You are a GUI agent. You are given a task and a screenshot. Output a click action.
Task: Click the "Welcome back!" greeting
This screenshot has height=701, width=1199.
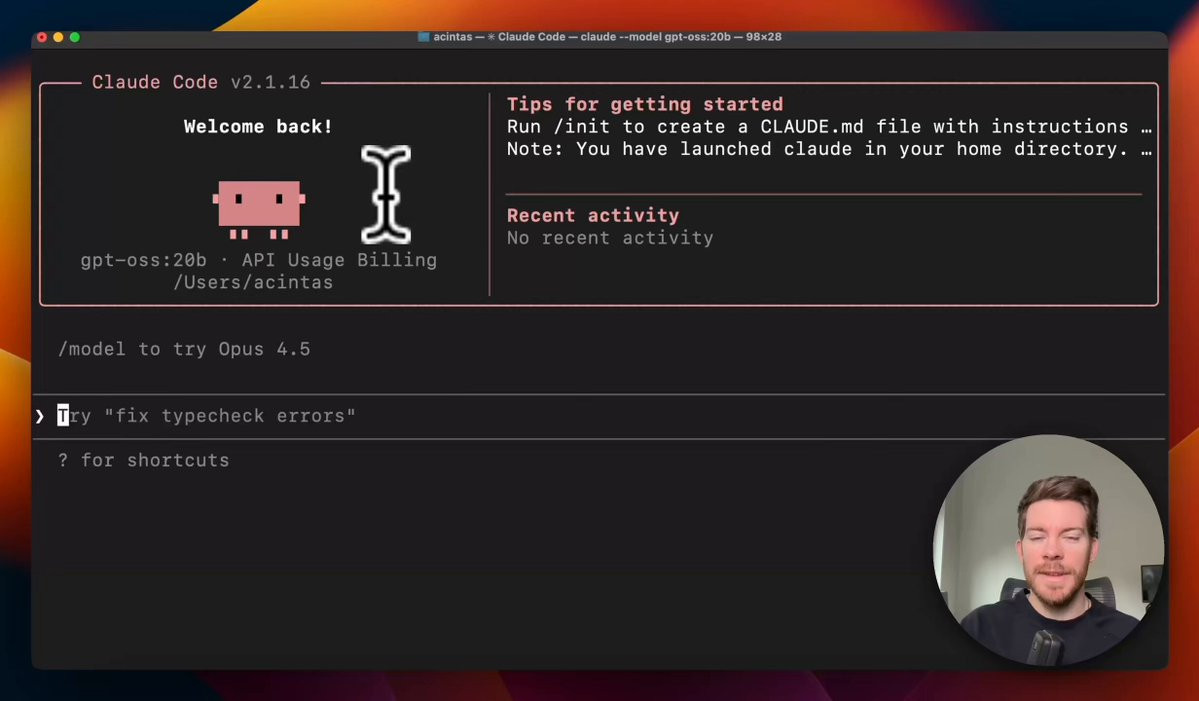[258, 126]
